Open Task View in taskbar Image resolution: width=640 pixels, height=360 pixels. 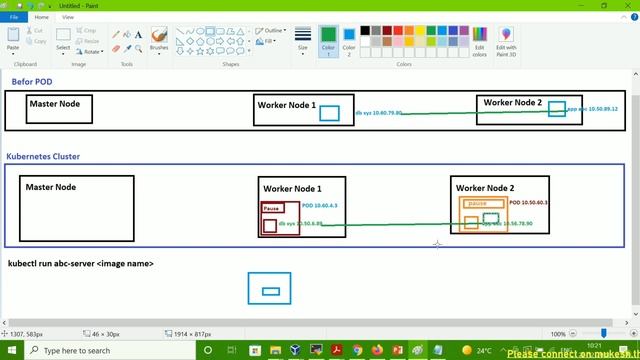click(232, 350)
